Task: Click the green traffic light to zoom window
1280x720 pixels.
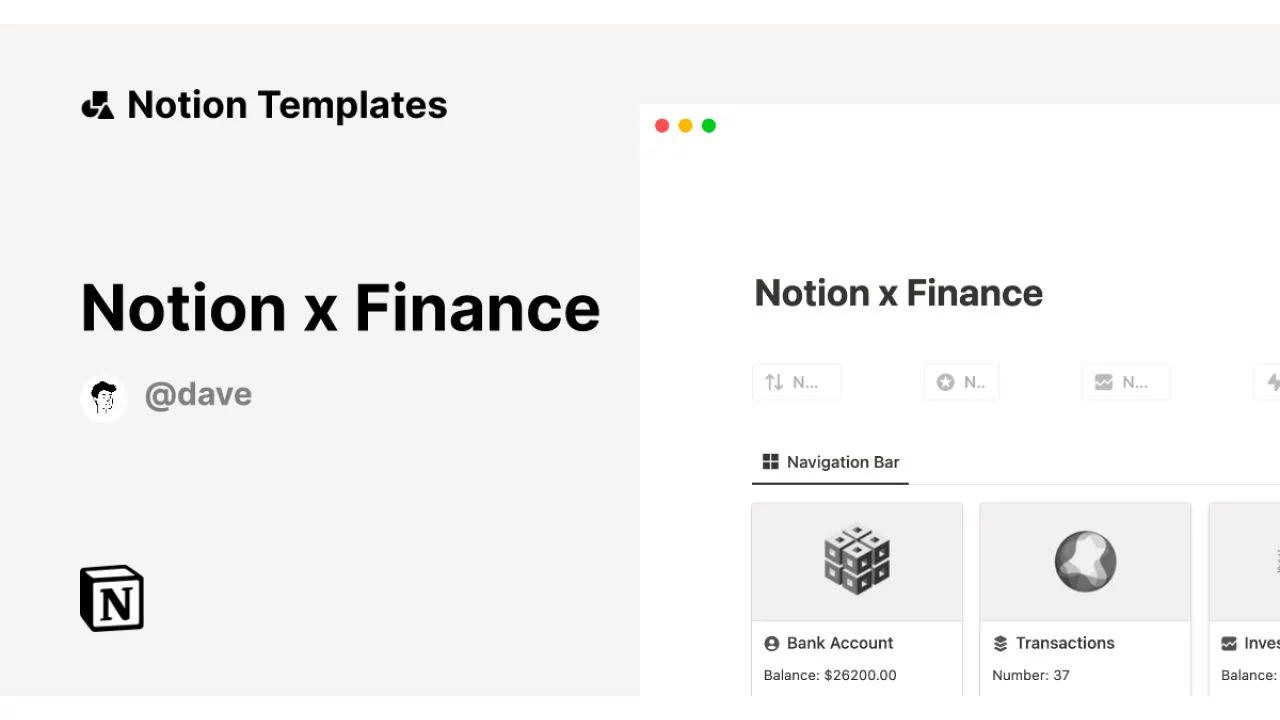Action: point(709,125)
